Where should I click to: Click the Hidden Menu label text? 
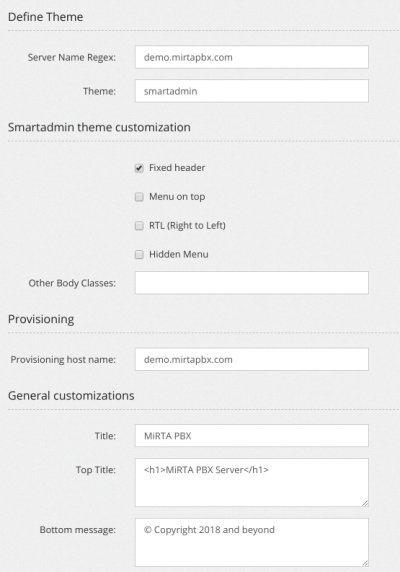[179, 254]
